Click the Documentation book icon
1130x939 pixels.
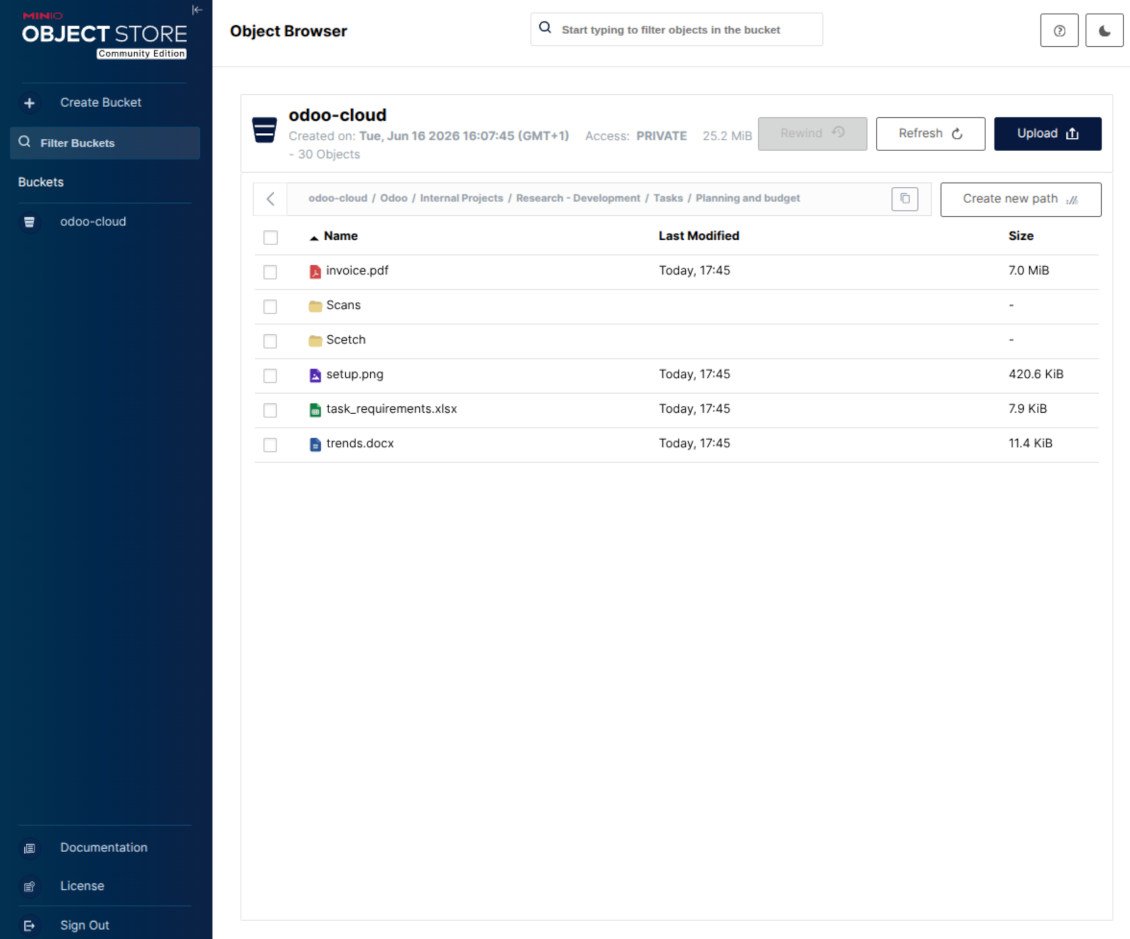point(30,848)
